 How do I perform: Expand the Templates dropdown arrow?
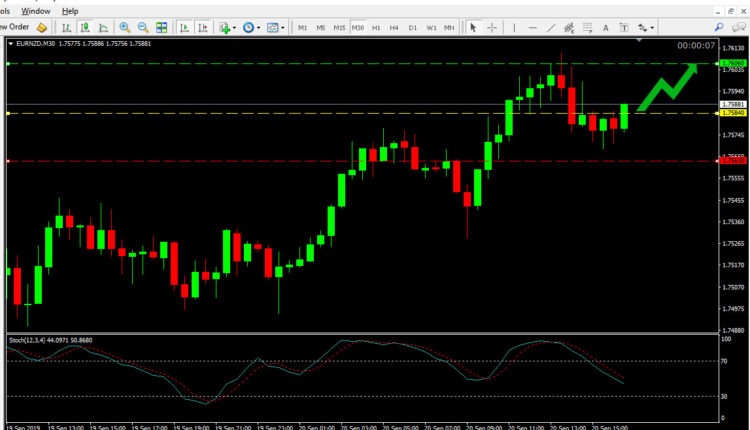pyautogui.click(x=283, y=28)
